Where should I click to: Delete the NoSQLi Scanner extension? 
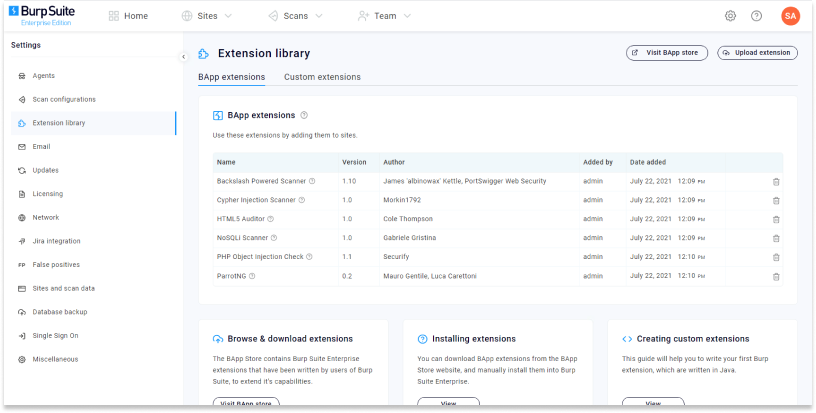point(775,238)
